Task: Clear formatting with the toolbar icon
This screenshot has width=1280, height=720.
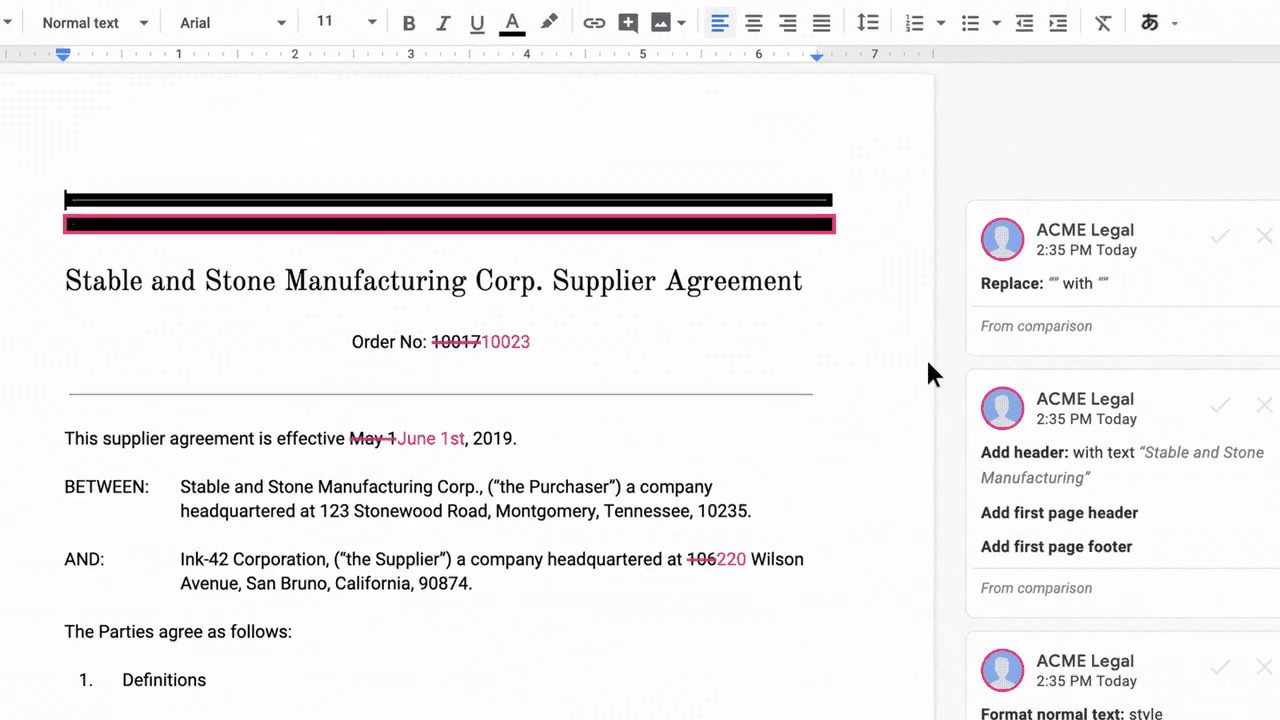Action: click(1103, 22)
